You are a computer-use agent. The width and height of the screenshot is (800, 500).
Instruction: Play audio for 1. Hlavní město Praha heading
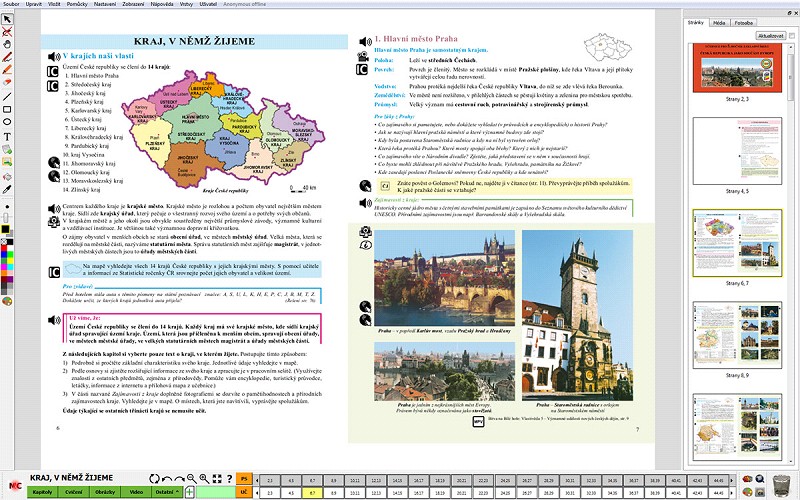(365, 42)
